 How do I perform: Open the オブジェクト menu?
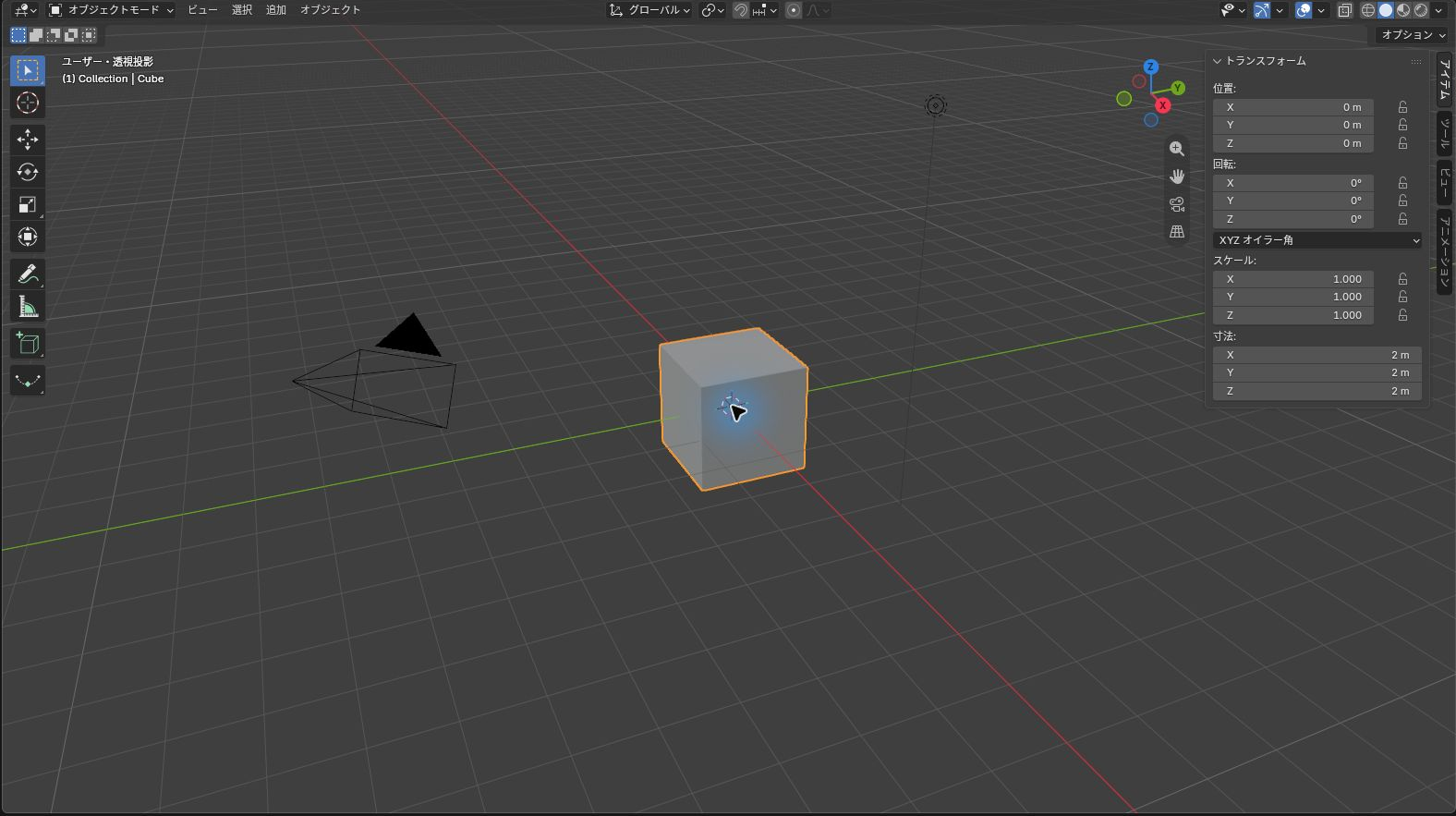(330, 10)
